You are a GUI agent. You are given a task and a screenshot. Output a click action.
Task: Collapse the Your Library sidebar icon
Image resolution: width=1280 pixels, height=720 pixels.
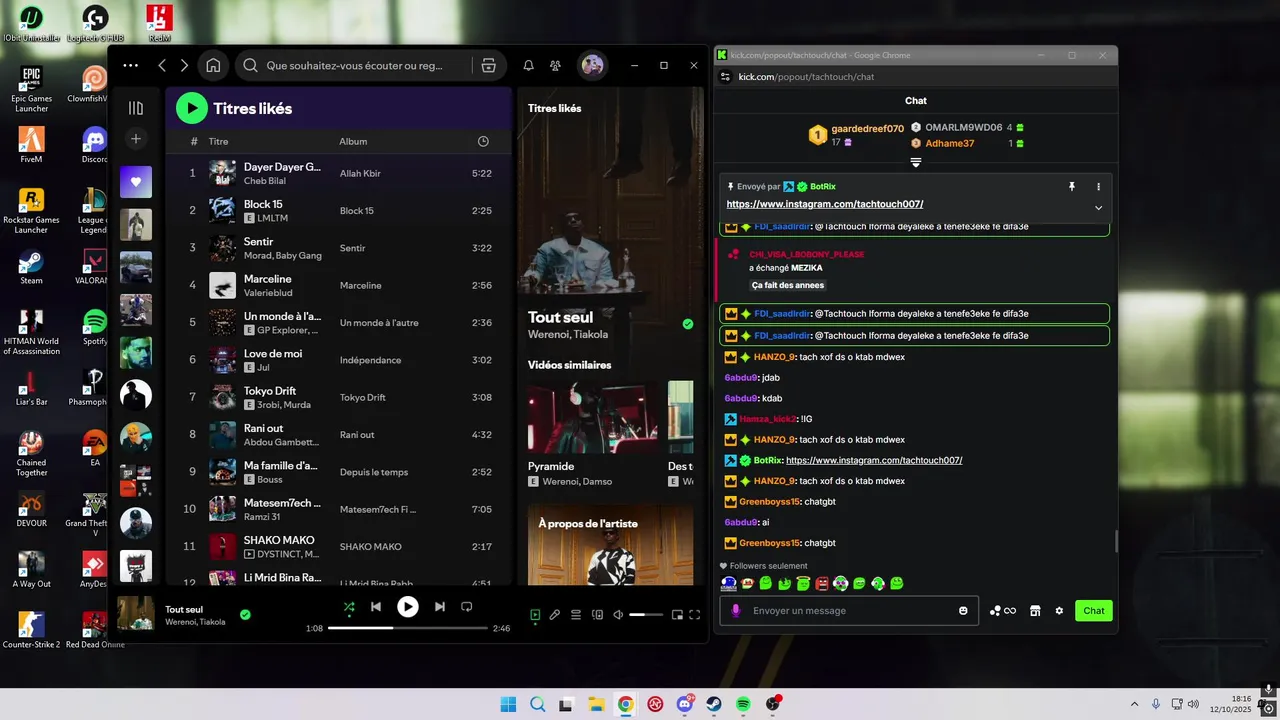(x=136, y=108)
